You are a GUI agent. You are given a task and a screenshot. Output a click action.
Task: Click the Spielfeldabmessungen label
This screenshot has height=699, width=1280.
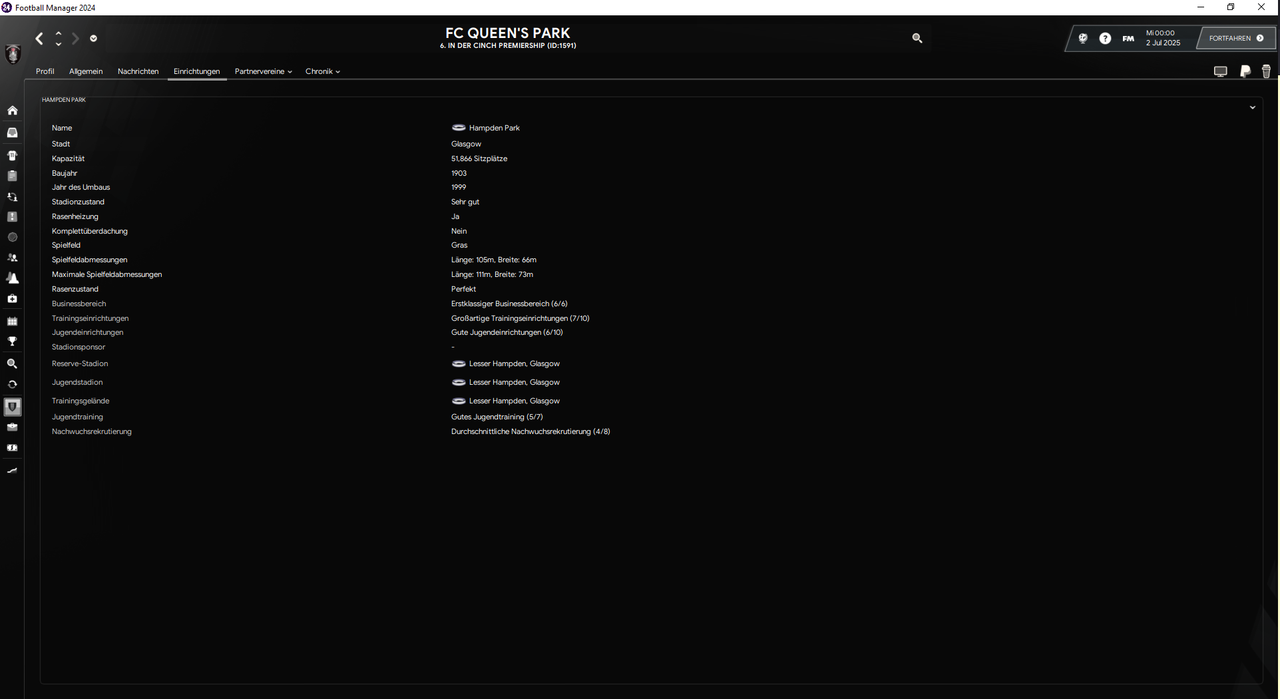(x=90, y=260)
